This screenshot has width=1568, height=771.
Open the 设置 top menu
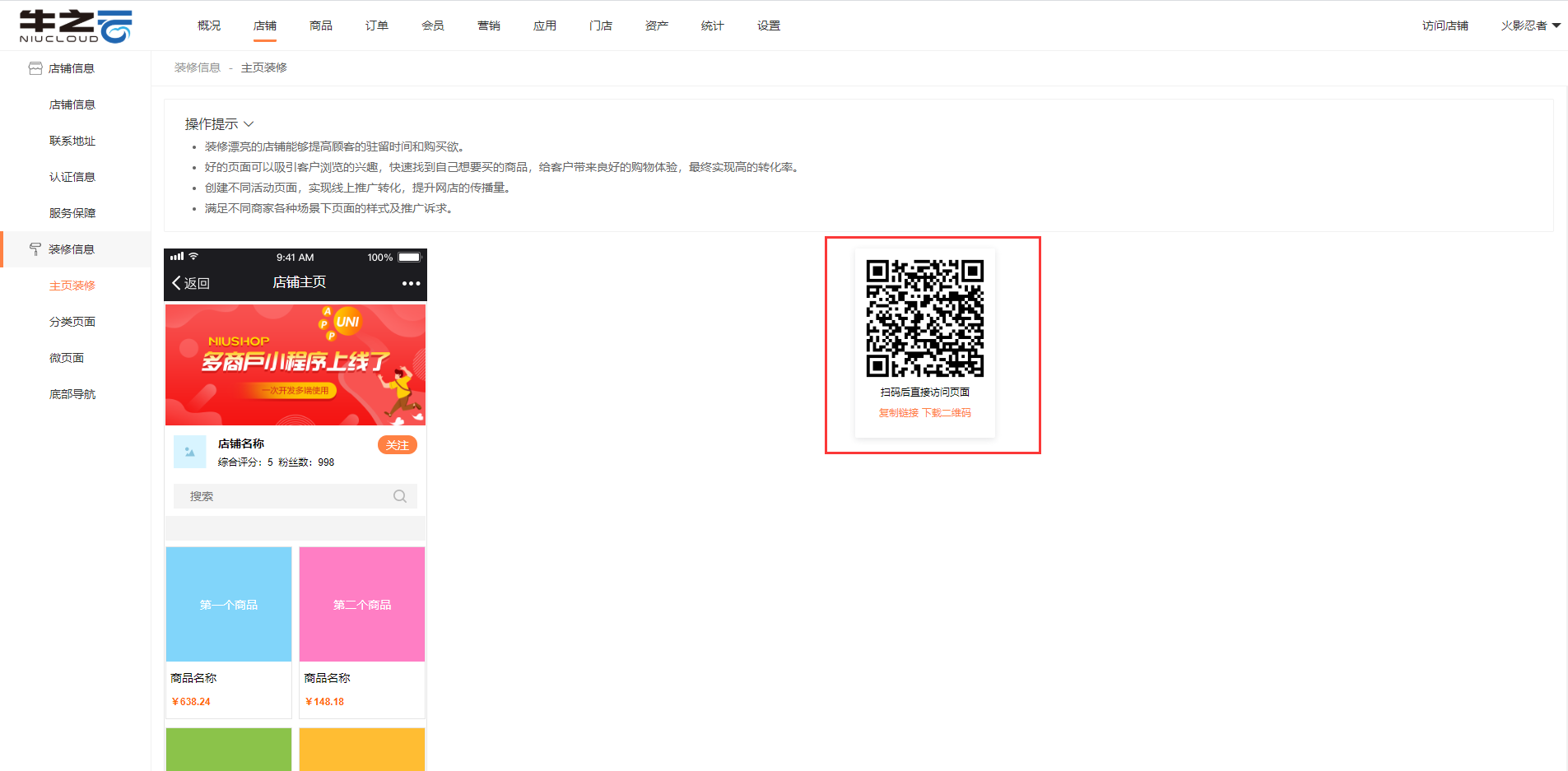tap(769, 26)
